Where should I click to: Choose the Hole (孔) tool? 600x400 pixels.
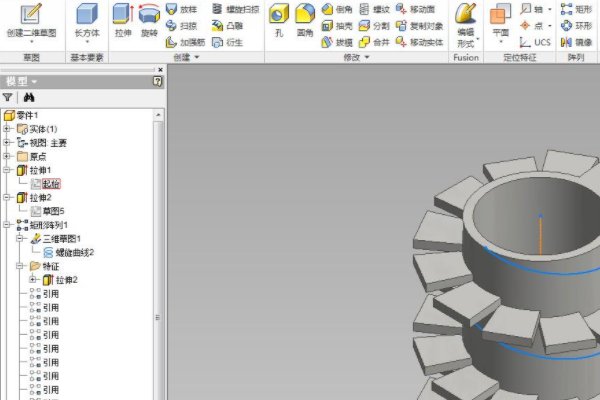coord(278,21)
